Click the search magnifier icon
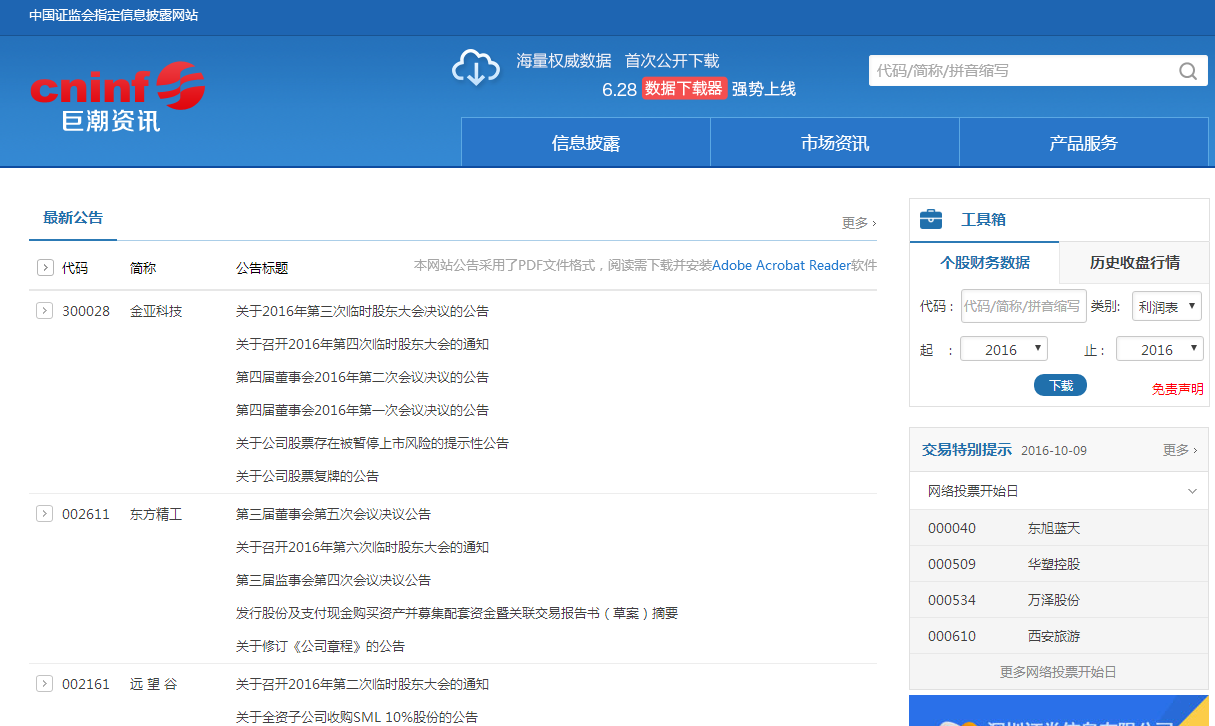The width and height of the screenshot is (1215, 726). click(x=1187, y=71)
